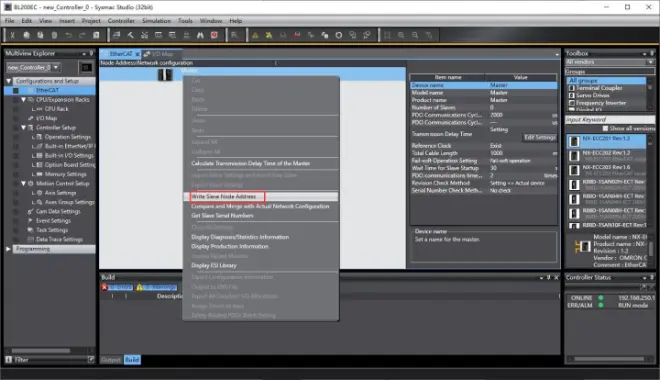Image resolution: width=660 pixels, height=380 pixels.
Task: Tick the Show all versions checkbox
Action: click(605, 128)
